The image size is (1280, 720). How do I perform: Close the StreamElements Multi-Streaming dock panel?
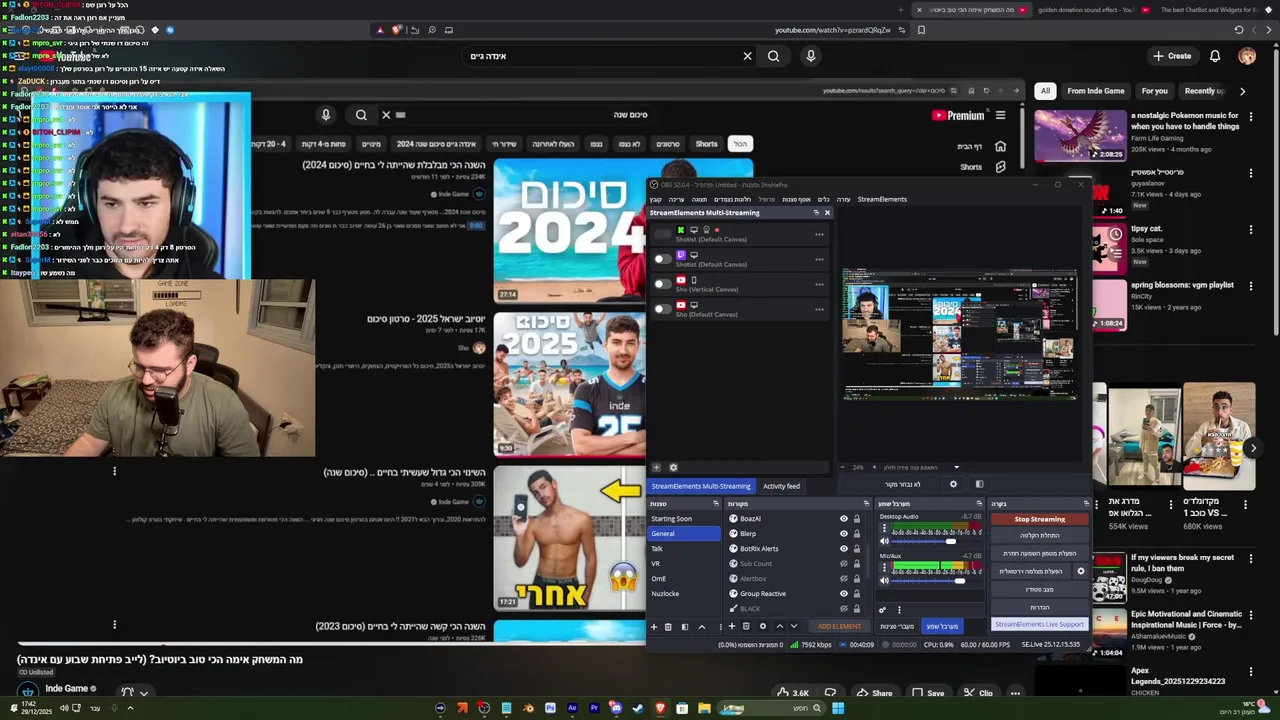(827, 213)
